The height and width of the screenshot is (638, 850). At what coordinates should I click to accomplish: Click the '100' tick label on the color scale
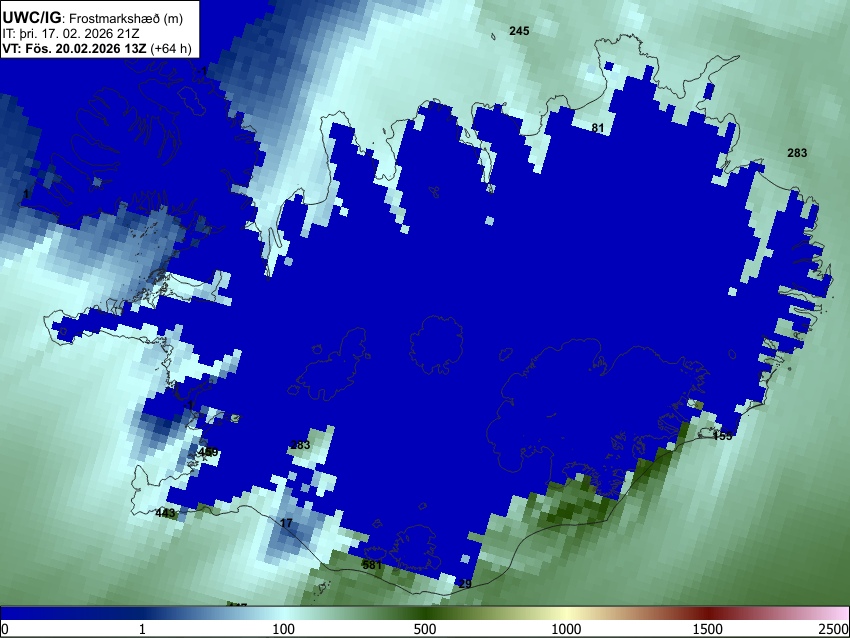(283, 629)
